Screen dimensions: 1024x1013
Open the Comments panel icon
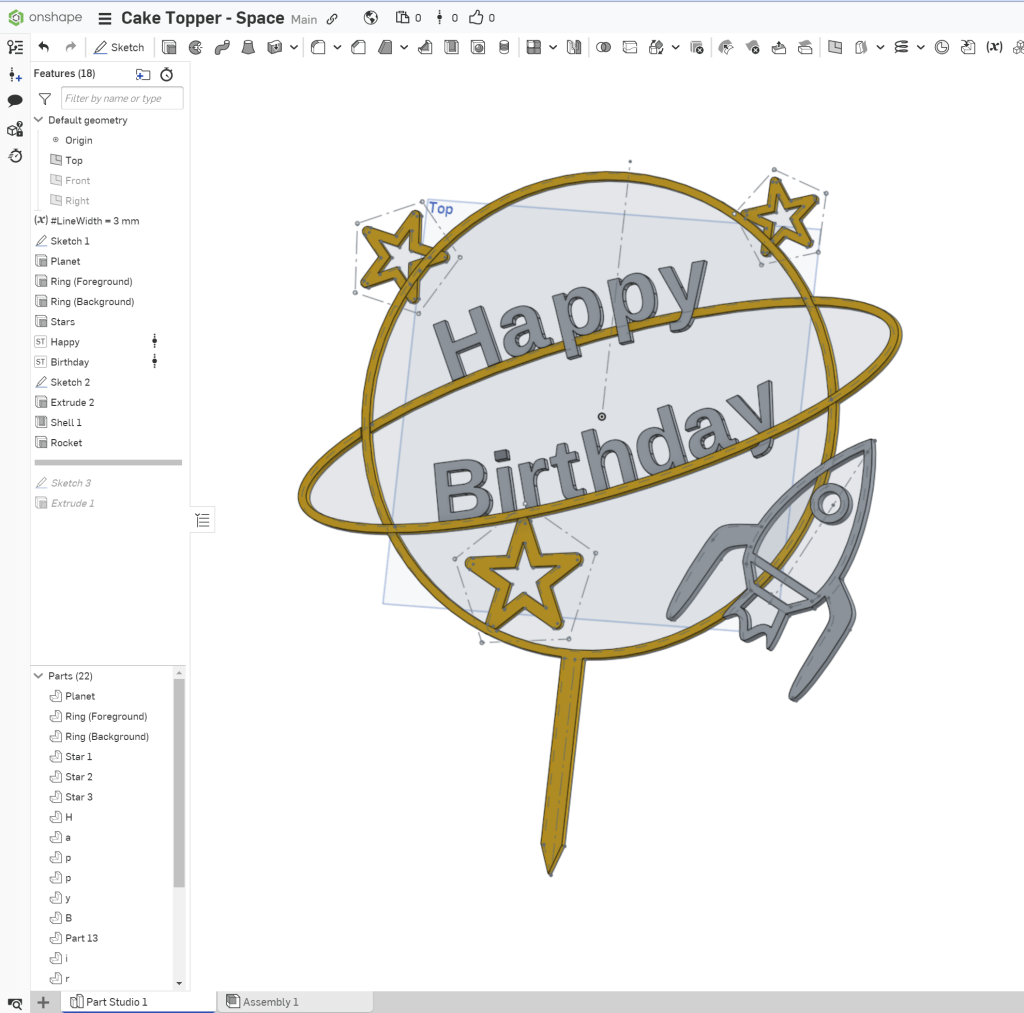coord(15,101)
